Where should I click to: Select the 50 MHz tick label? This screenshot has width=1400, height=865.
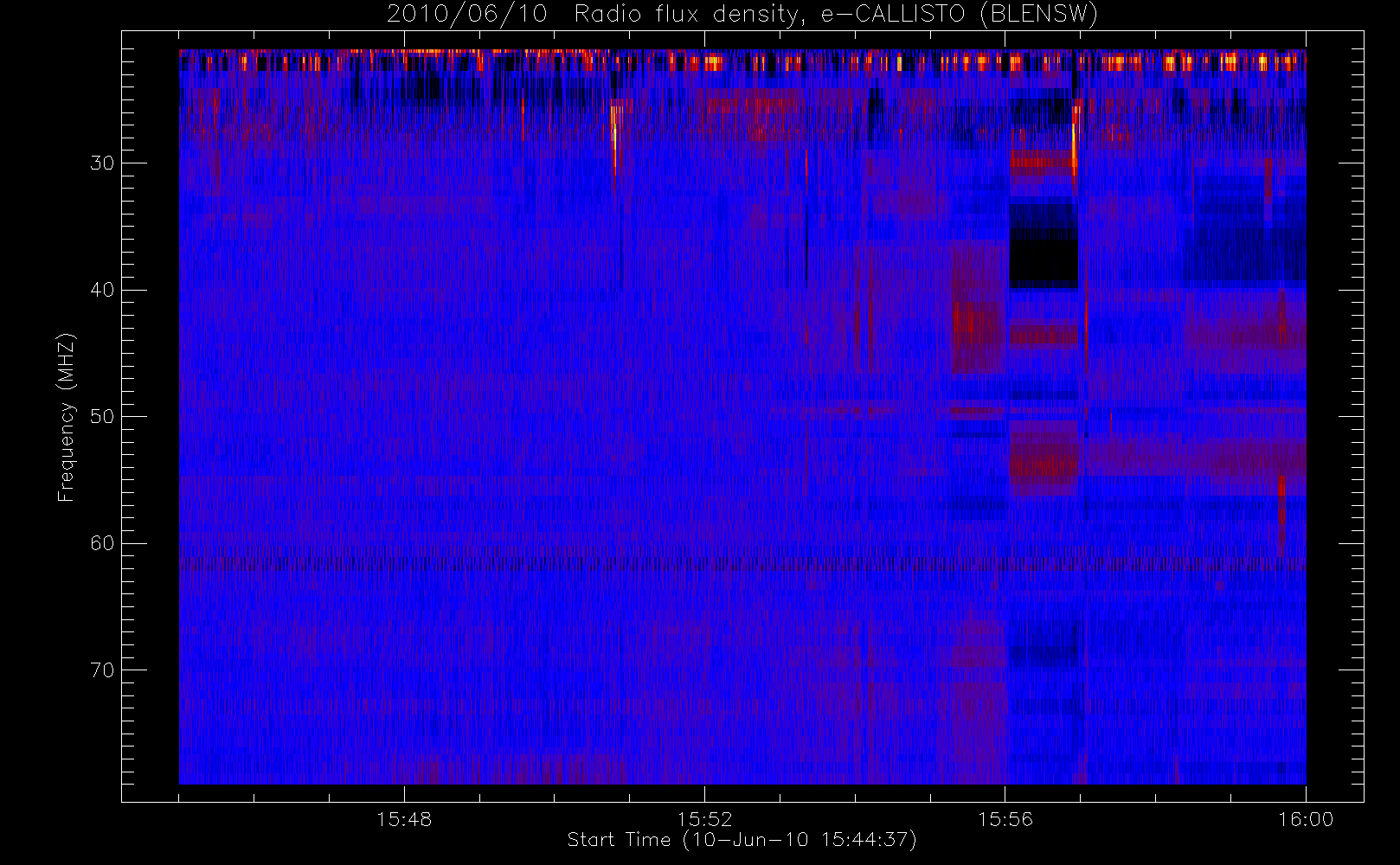click(102, 417)
